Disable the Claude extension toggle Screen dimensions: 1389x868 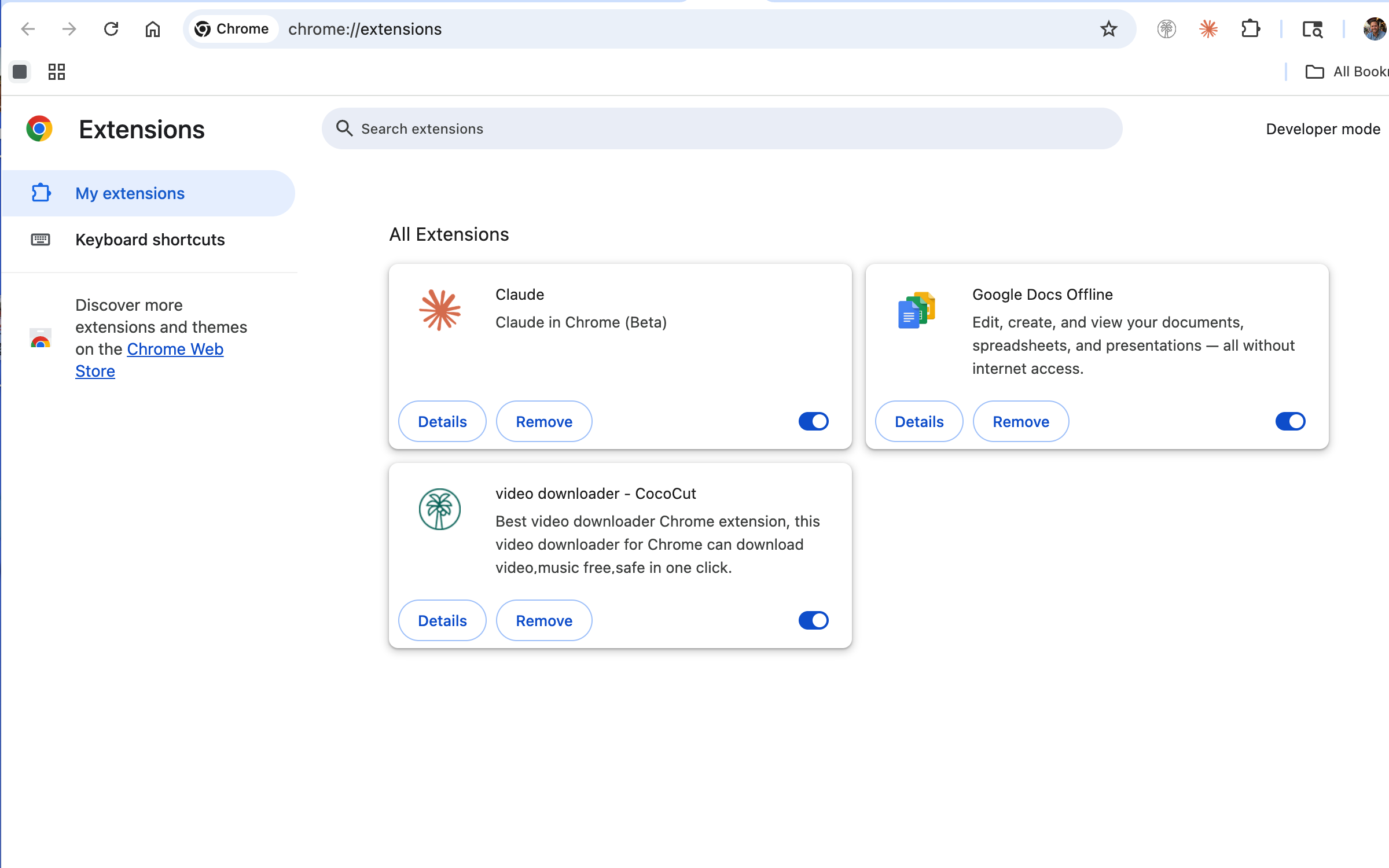point(814,421)
